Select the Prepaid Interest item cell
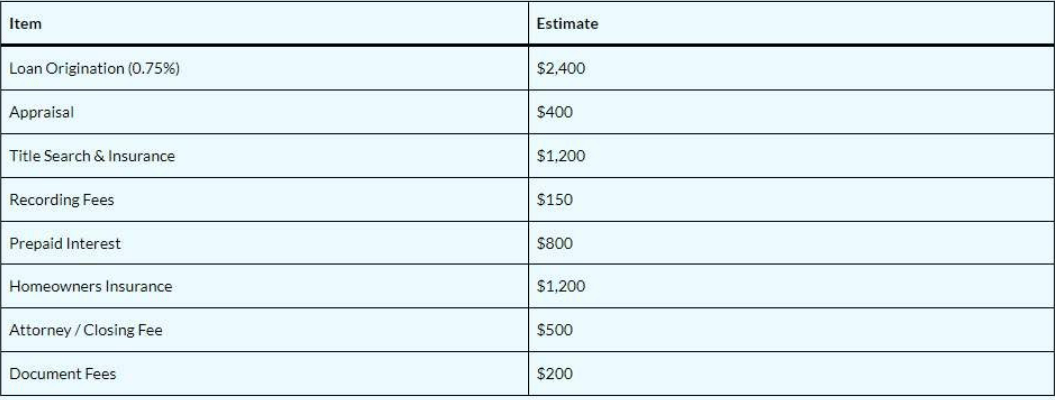The width and height of the screenshot is (1055, 400). [64, 243]
